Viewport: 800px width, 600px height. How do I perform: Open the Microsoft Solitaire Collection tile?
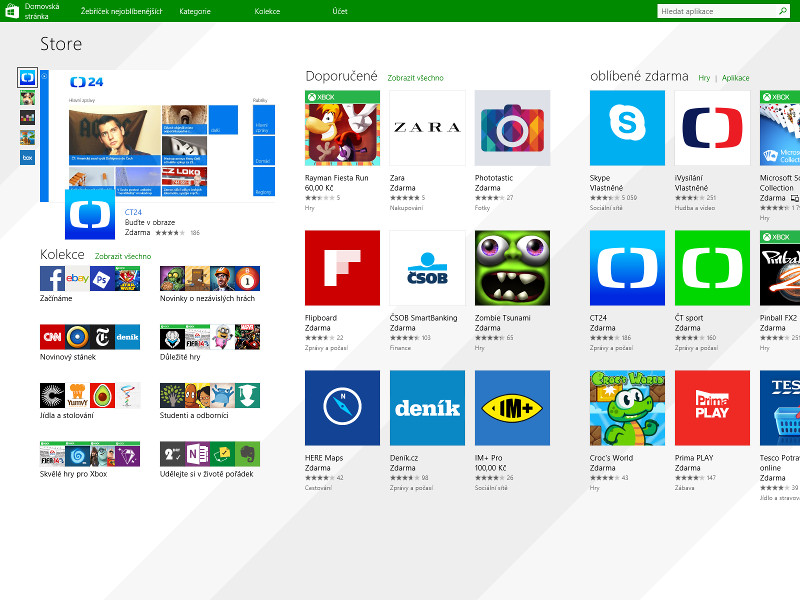point(780,128)
